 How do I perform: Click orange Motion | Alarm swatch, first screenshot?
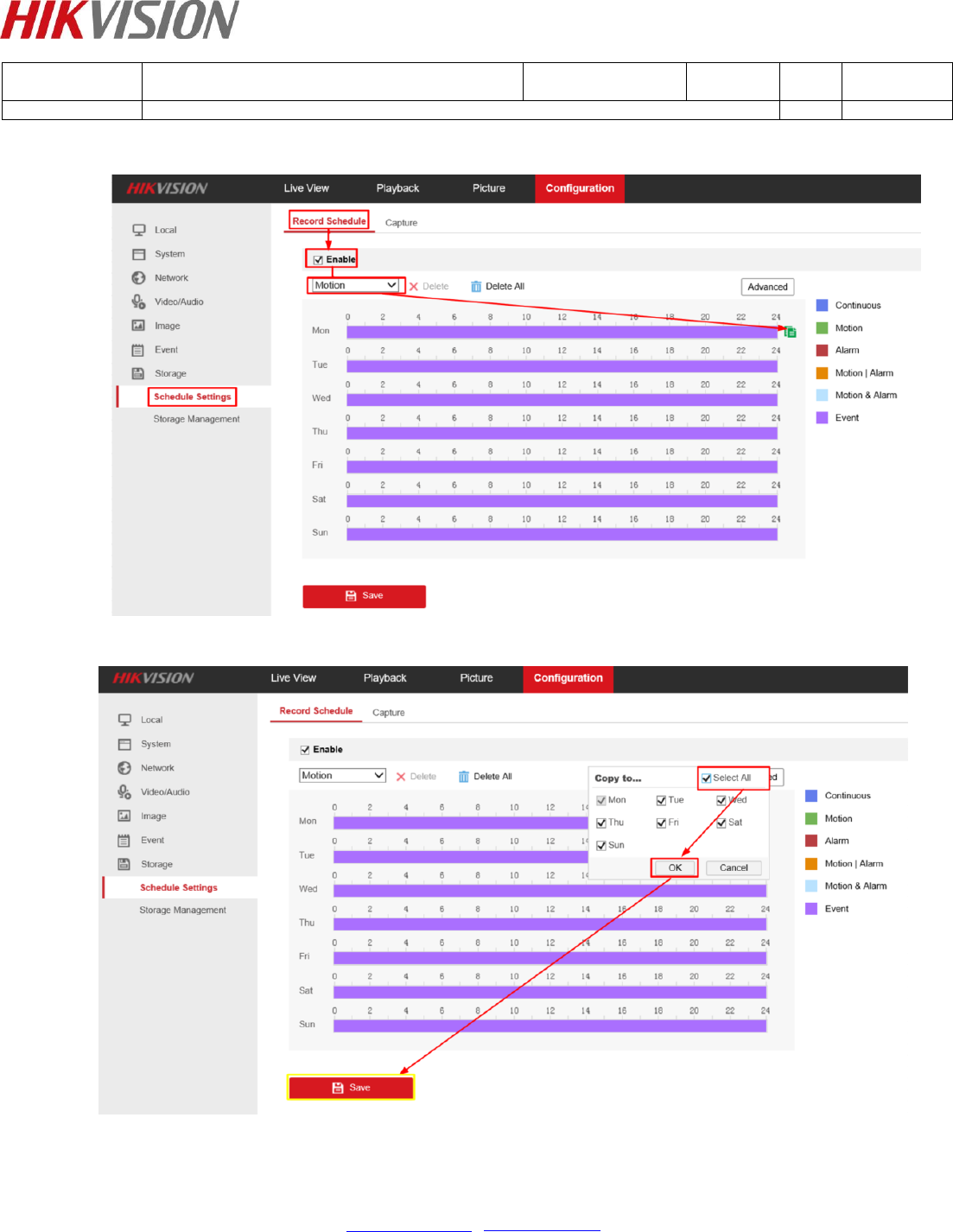[823, 373]
